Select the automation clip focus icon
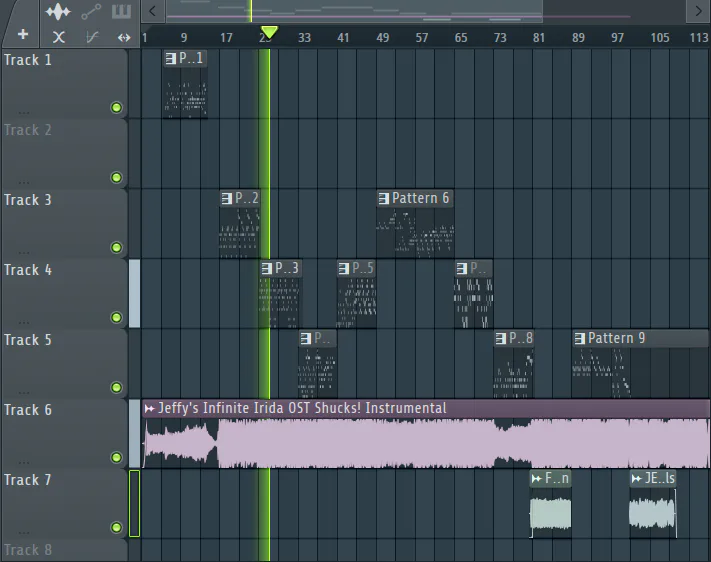This screenshot has width=711, height=562. click(91, 12)
